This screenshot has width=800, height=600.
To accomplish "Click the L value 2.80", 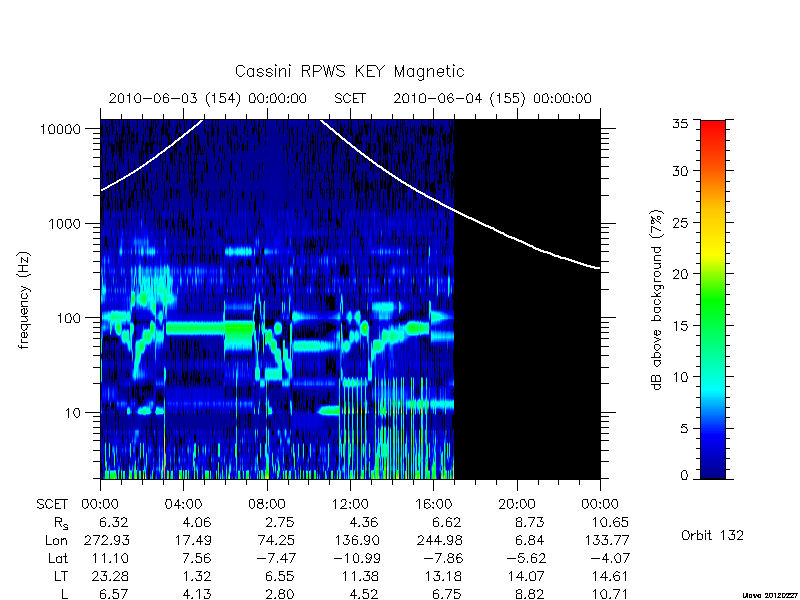I will (280, 594).
